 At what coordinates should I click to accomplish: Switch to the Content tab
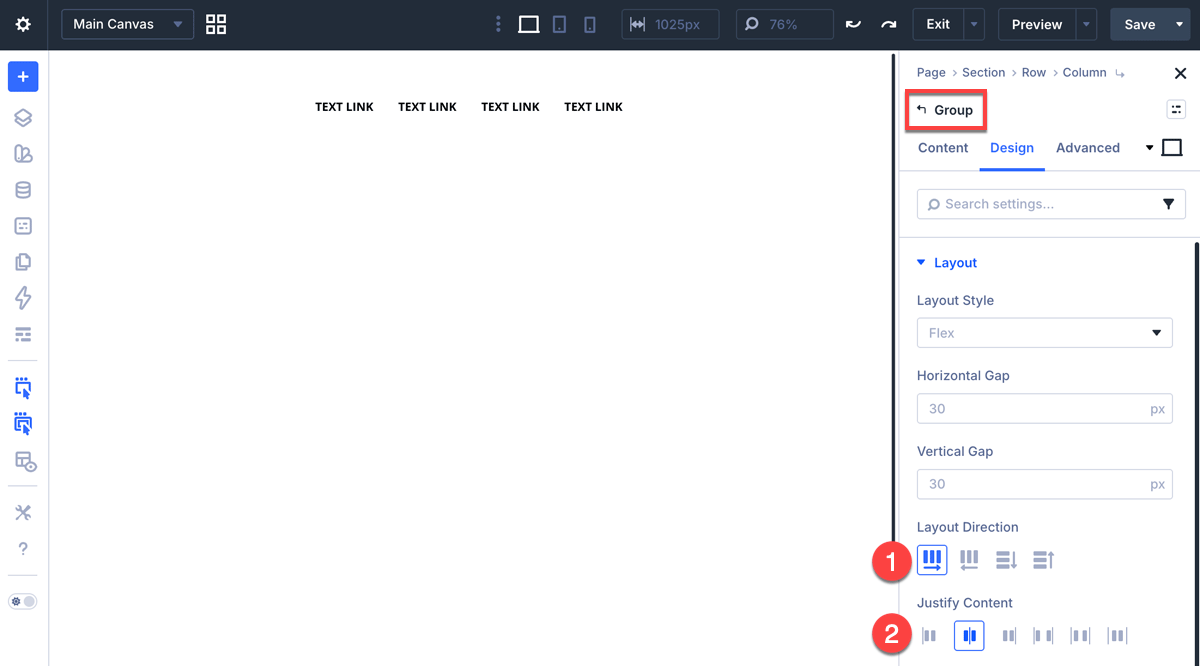pos(943,148)
